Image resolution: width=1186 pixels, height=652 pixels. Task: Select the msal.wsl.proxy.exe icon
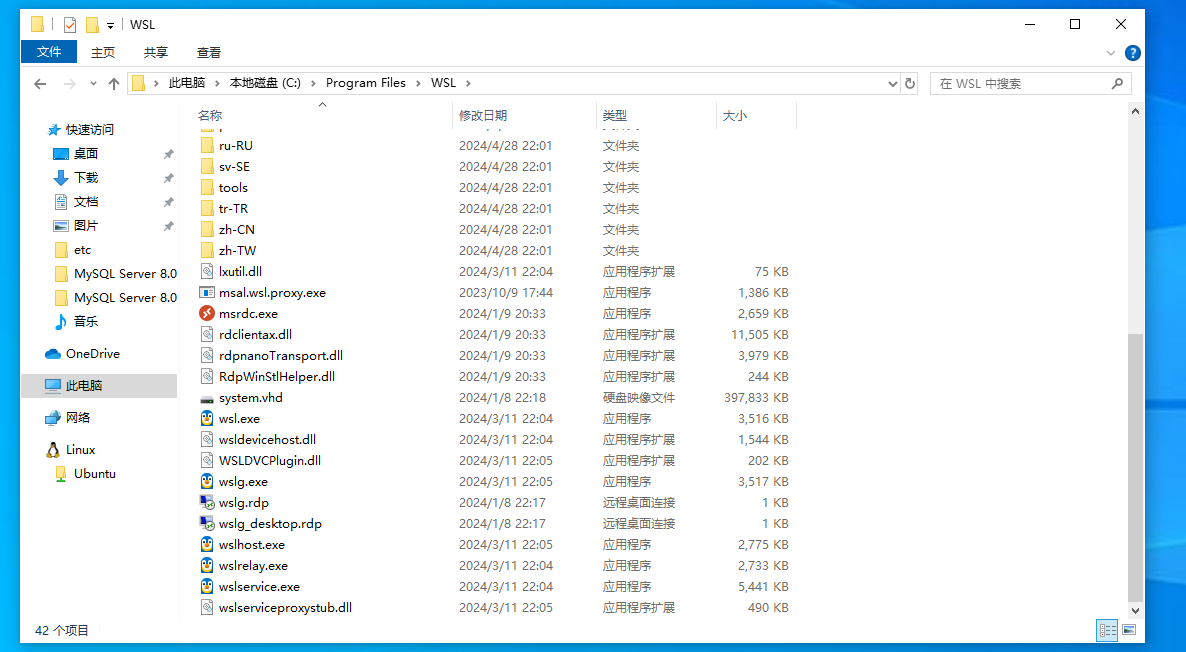point(207,292)
